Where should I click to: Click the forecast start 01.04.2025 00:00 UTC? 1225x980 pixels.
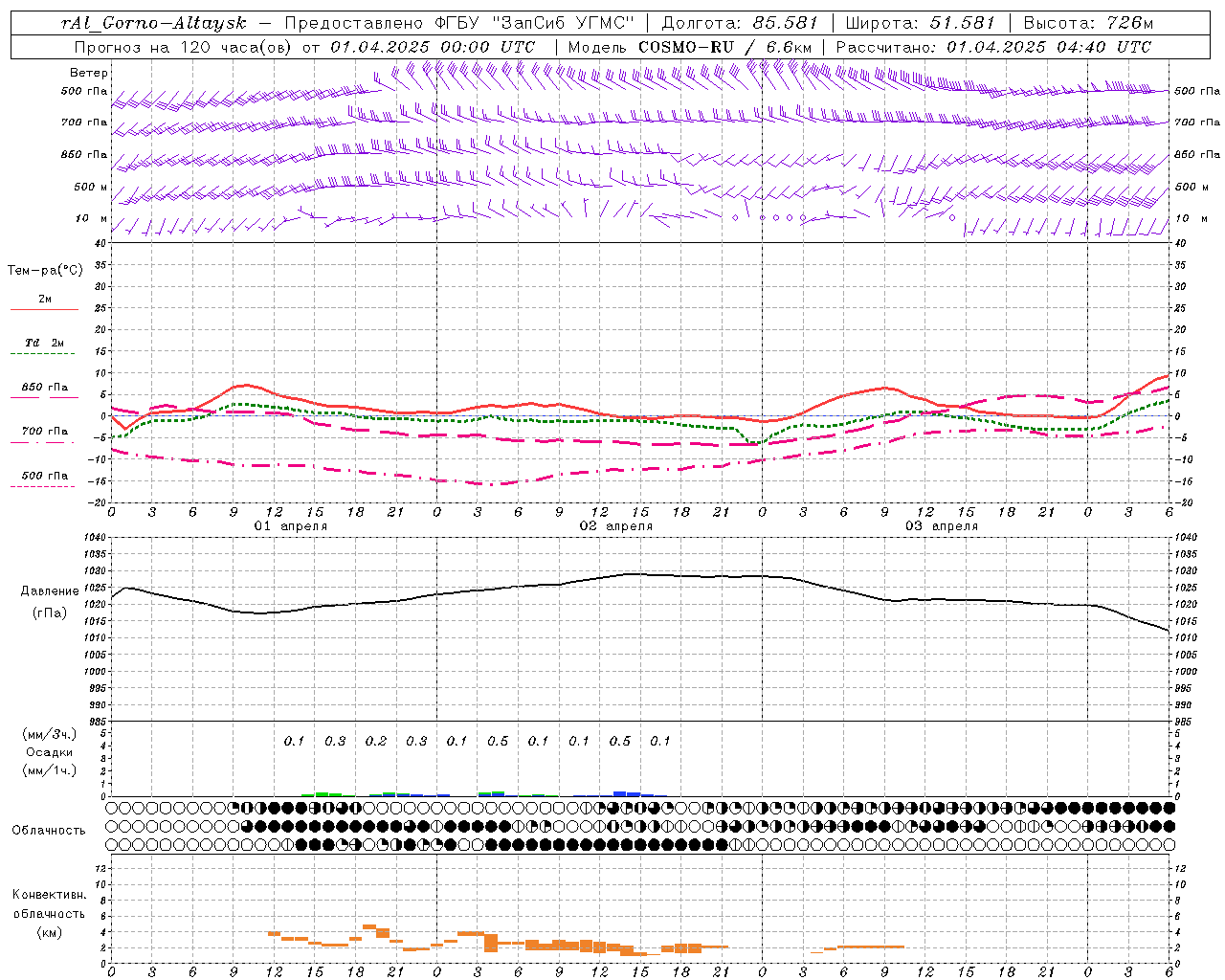coord(433,47)
